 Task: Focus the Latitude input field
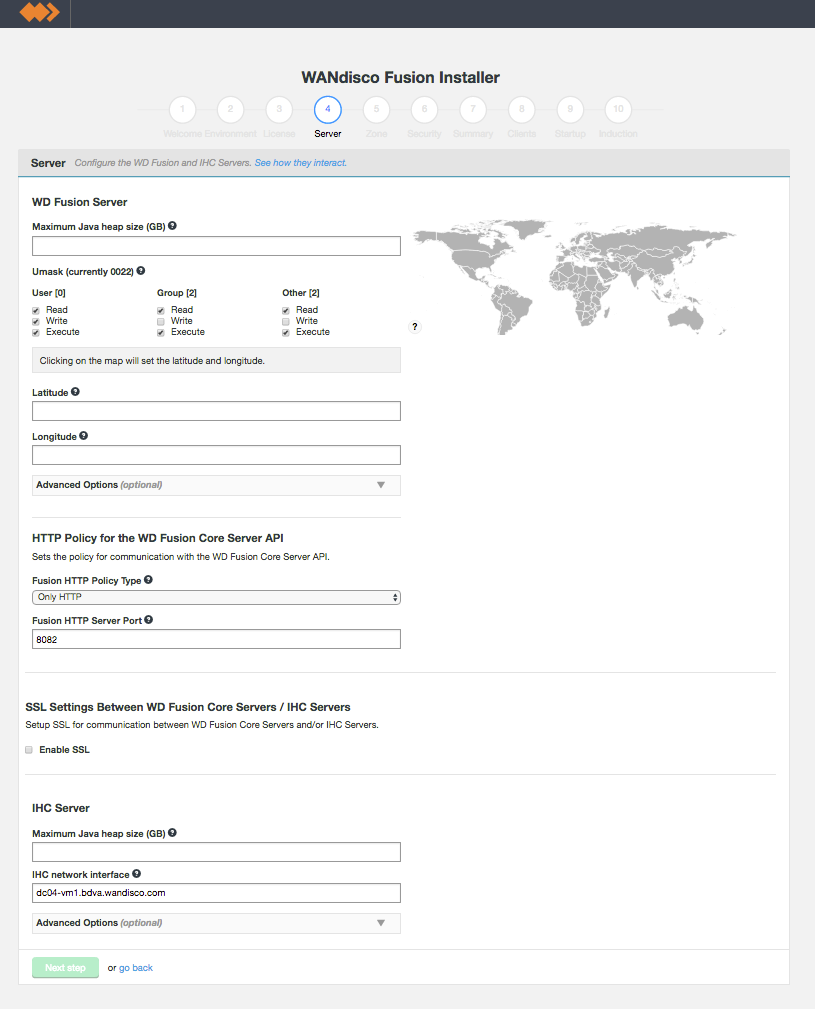(216, 411)
